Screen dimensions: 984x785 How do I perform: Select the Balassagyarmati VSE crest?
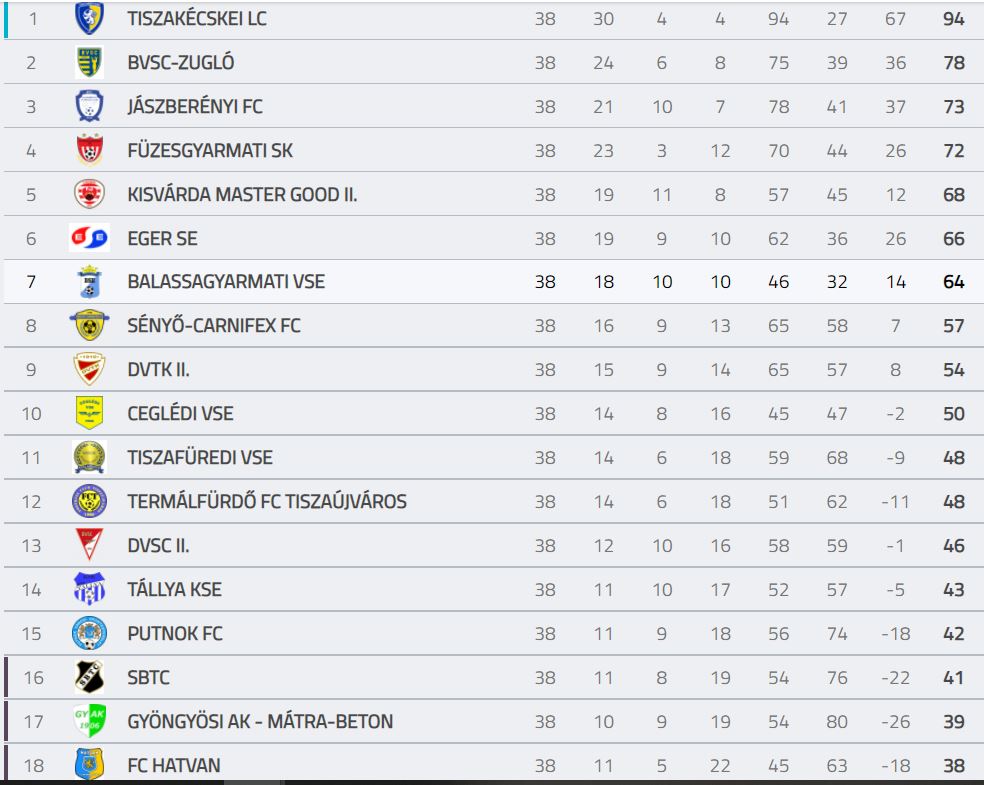[89, 282]
